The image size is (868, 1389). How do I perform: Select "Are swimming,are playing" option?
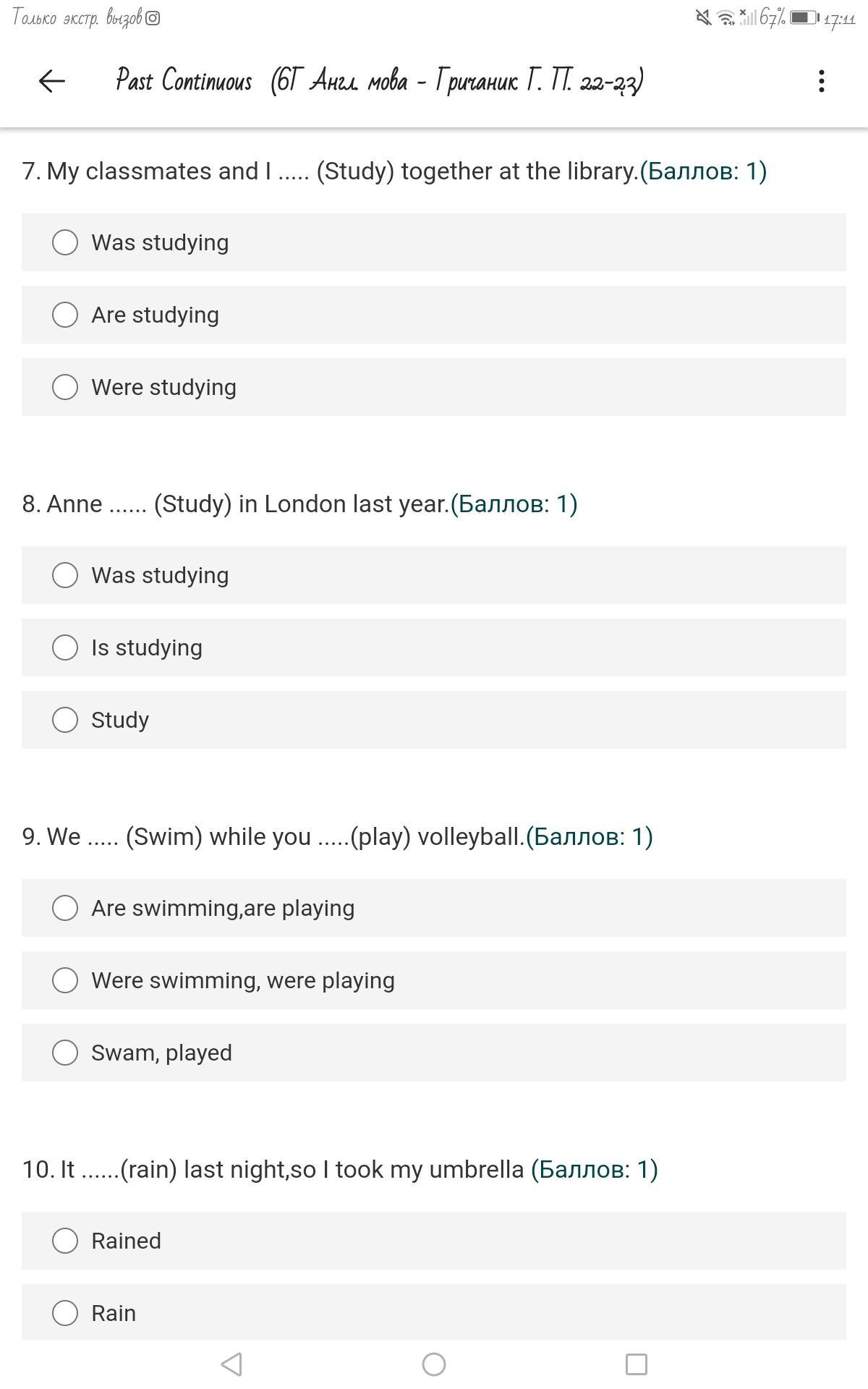(x=65, y=908)
